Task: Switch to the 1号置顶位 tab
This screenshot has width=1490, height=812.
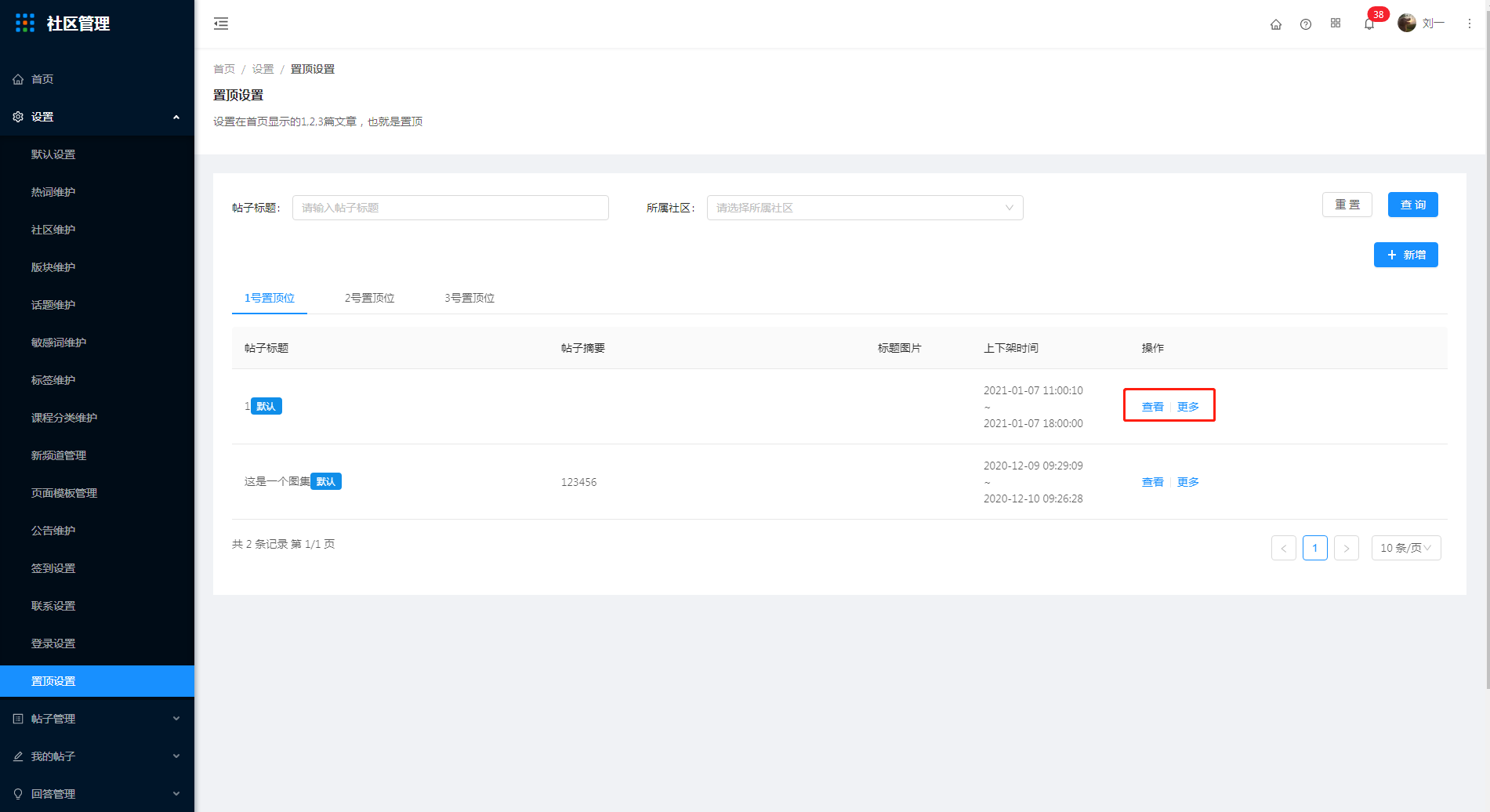Action: pyautogui.click(x=270, y=298)
